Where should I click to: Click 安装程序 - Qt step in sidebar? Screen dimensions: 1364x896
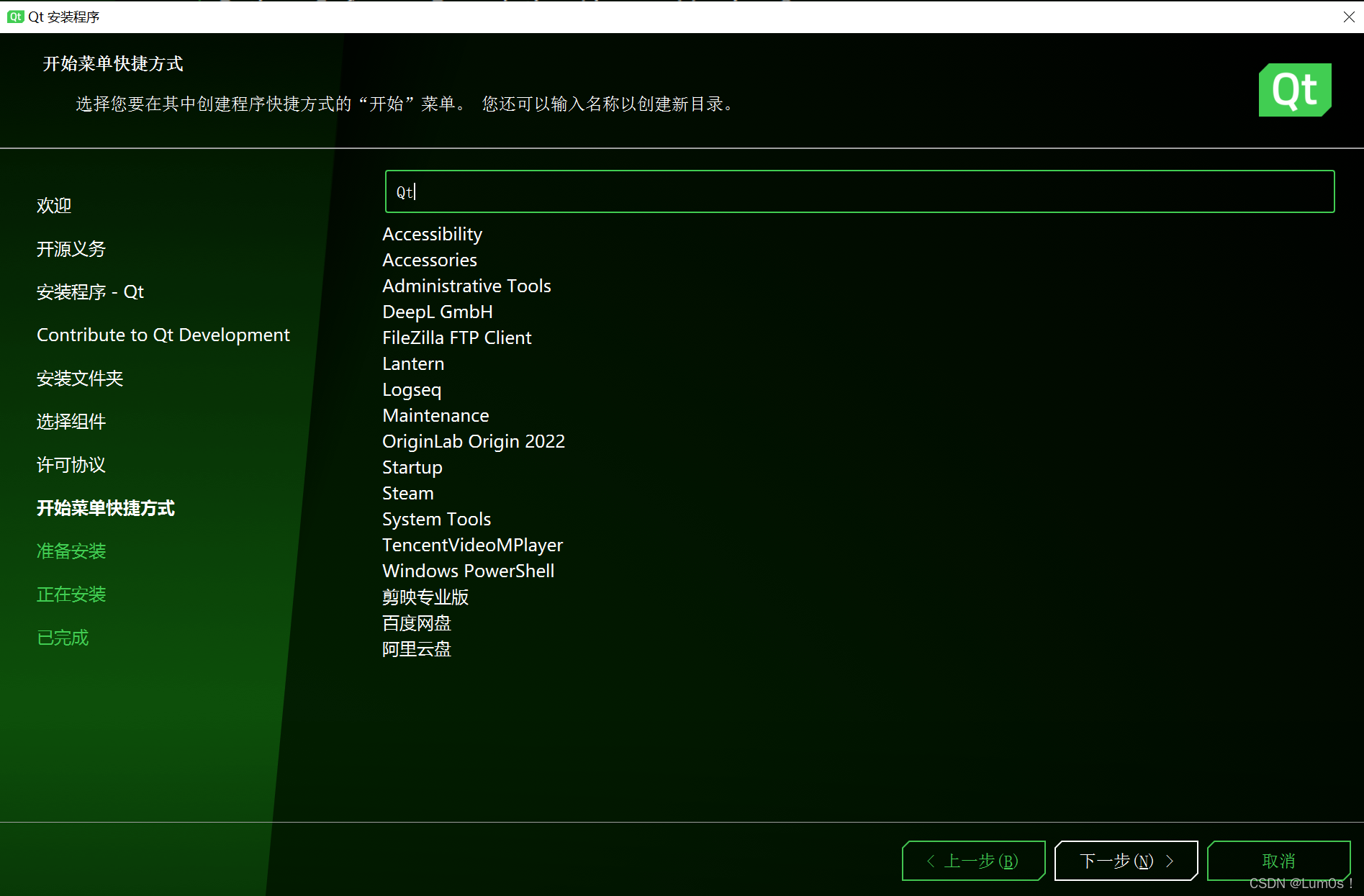tap(90, 292)
